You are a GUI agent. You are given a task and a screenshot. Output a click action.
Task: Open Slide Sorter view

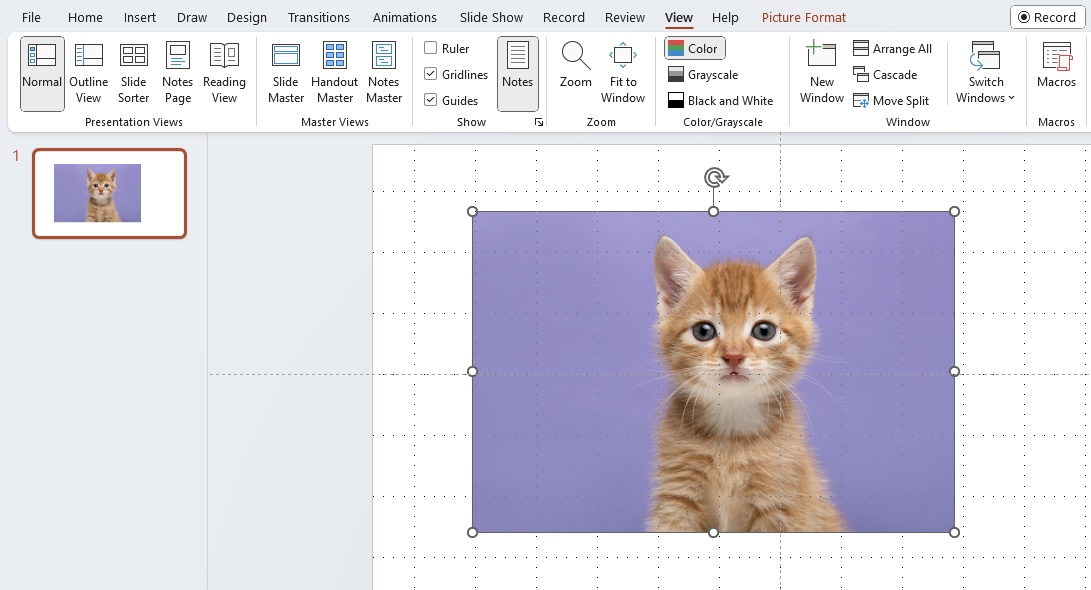click(x=133, y=74)
